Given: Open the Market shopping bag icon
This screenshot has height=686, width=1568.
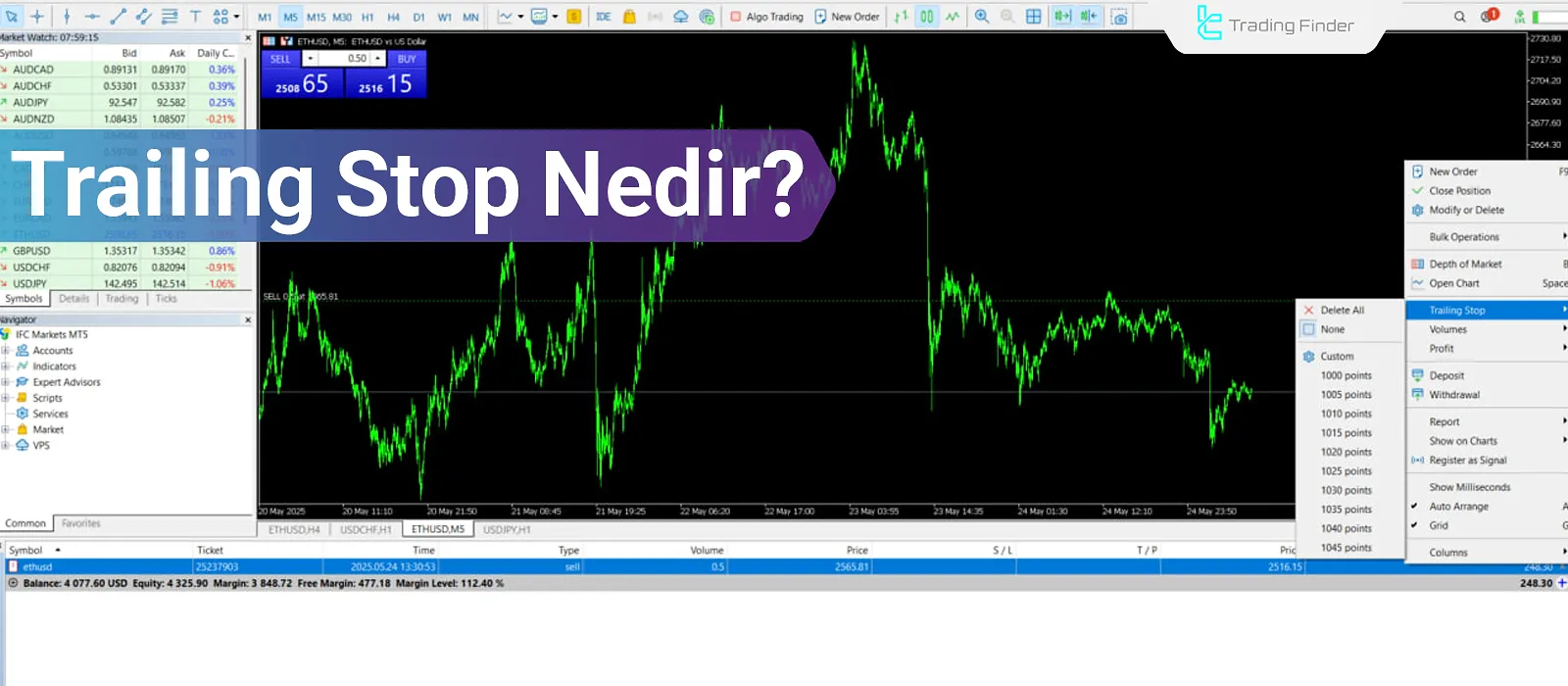Looking at the screenshot, I should click(629, 16).
